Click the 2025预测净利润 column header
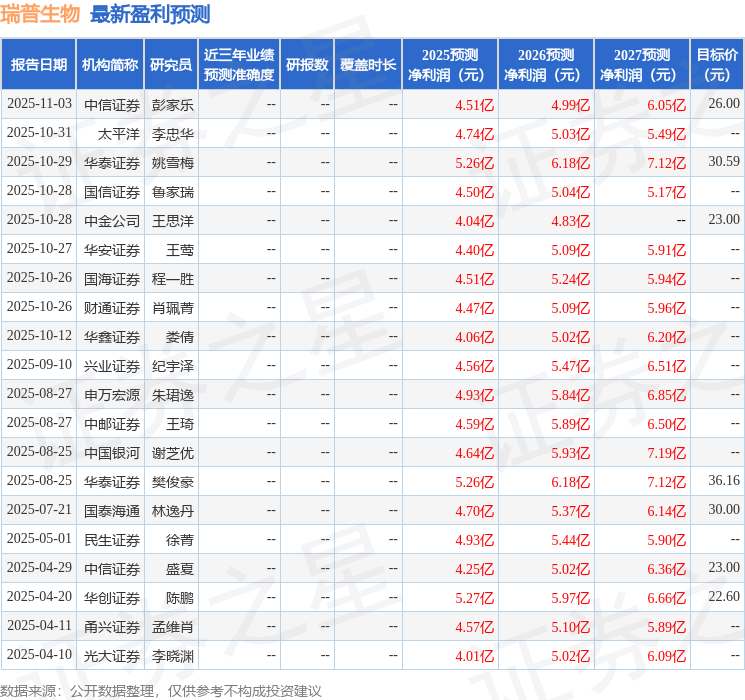Image resolution: width=745 pixels, height=700 pixels. pos(450,65)
